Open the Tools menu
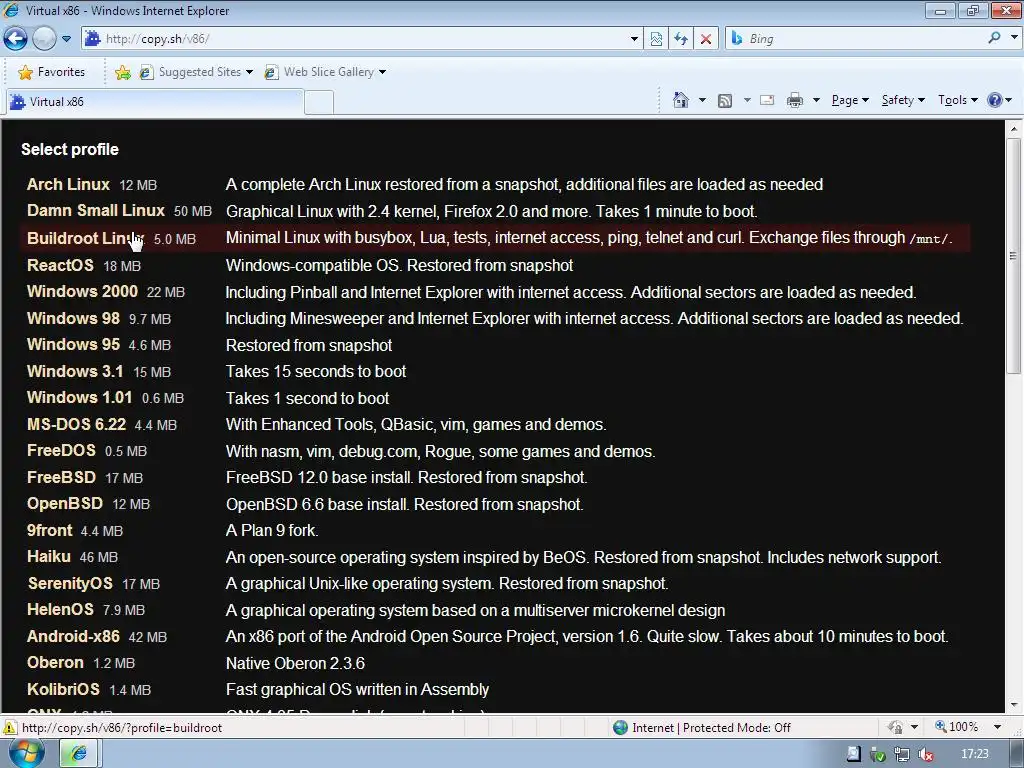Screen dimensions: 1024x768 coord(957,100)
